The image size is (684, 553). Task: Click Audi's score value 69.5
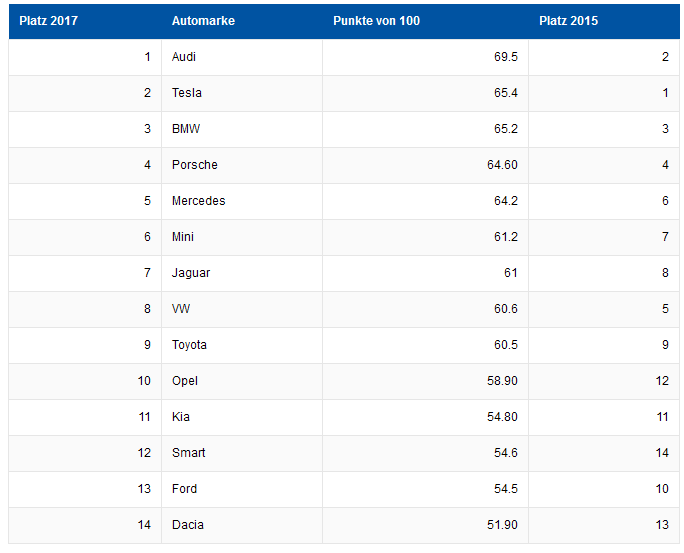505,57
